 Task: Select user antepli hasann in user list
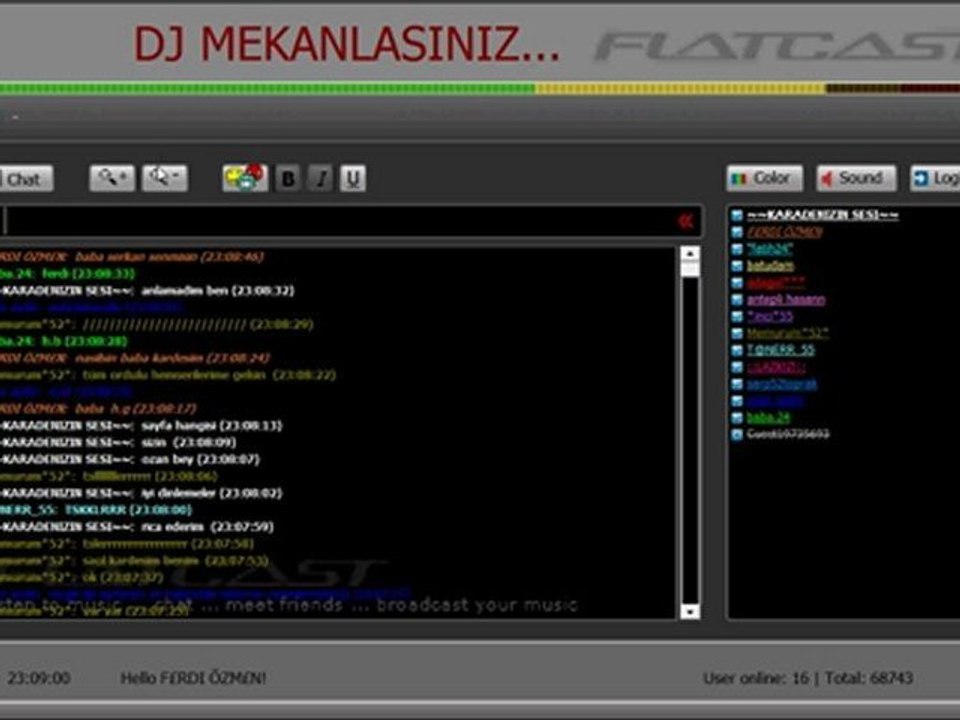point(786,299)
